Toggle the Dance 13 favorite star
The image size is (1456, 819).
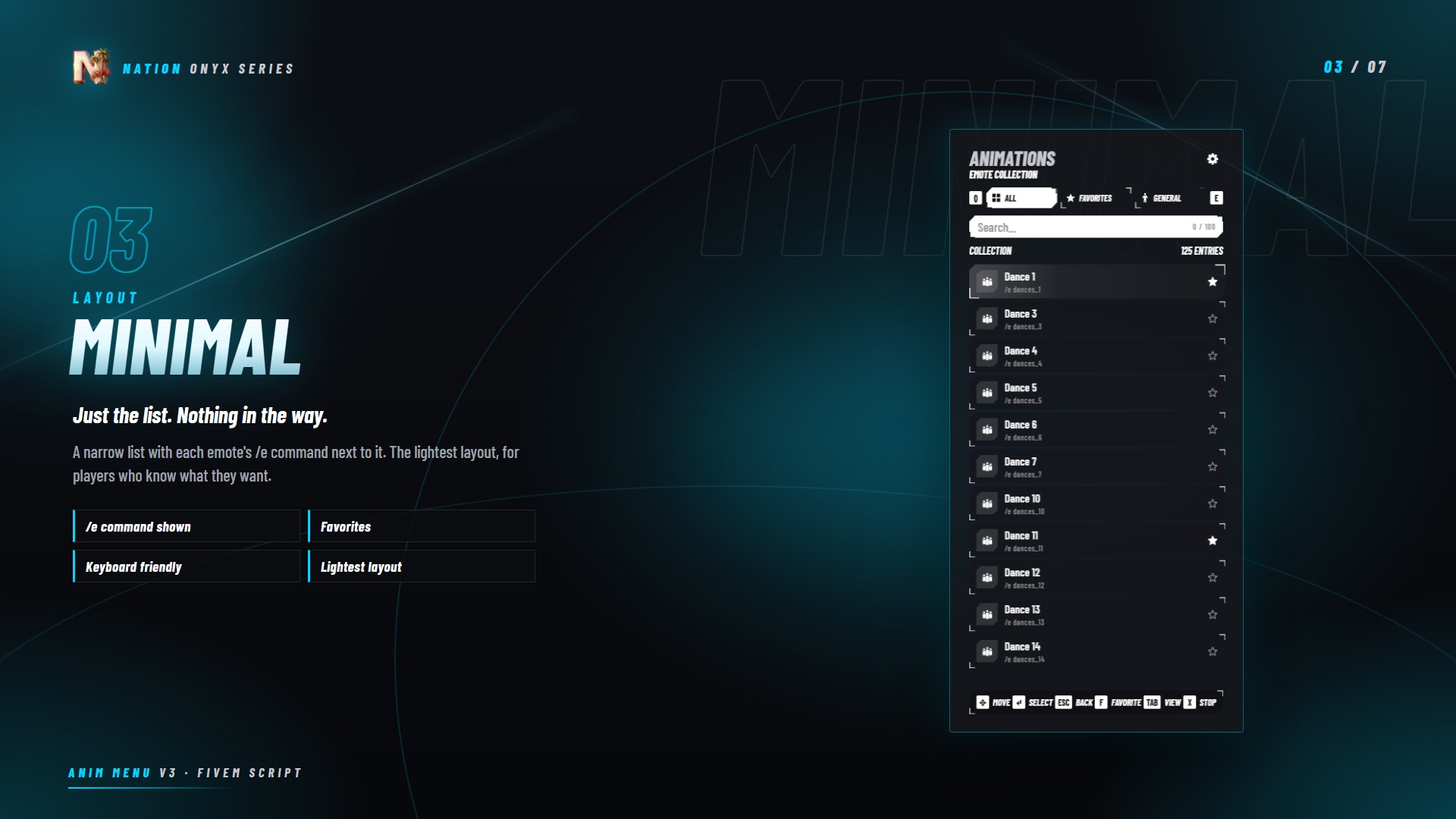click(1213, 615)
